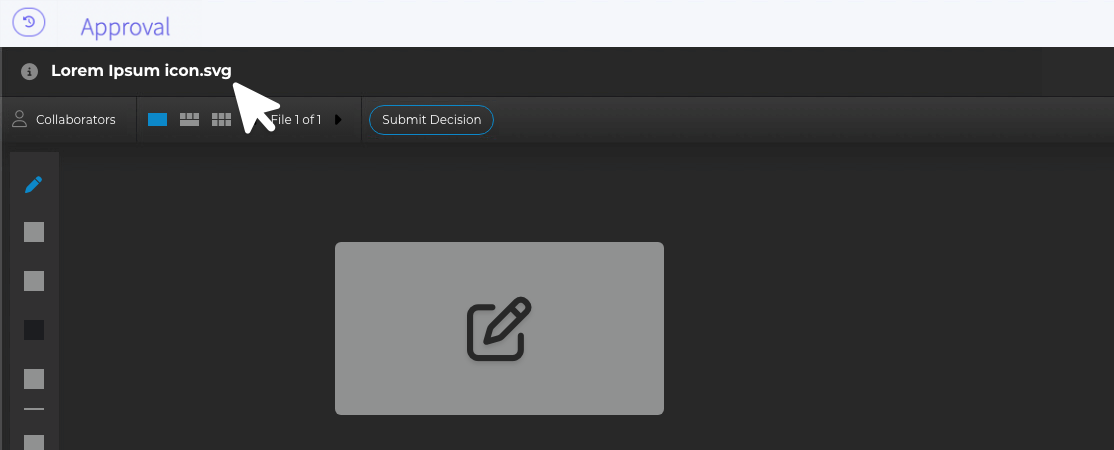This screenshot has height=450, width=1114.
Task: Click the File 1 of 1 counter
Action: [x=296, y=119]
